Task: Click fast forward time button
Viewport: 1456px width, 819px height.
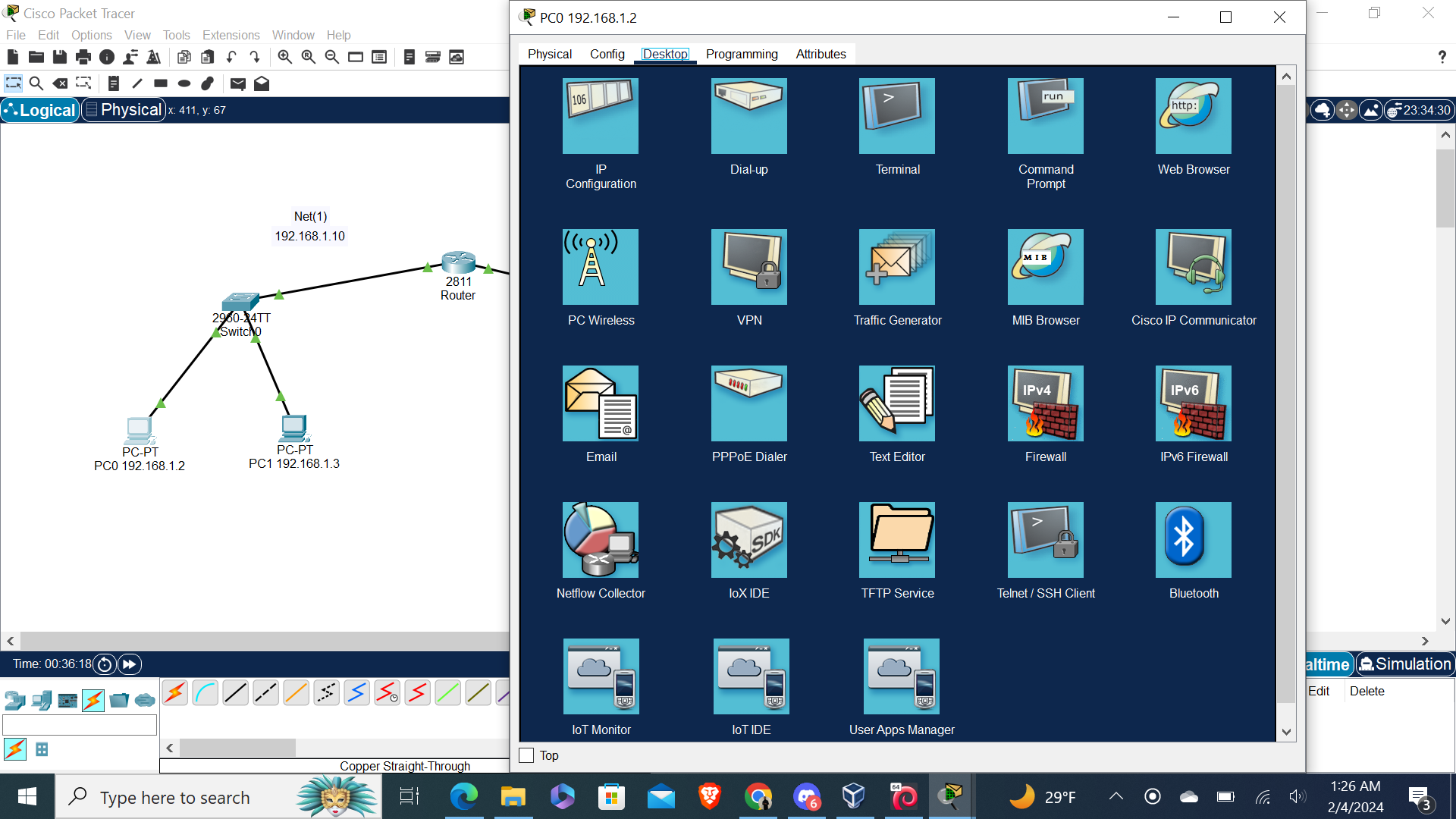Action: [130, 664]
